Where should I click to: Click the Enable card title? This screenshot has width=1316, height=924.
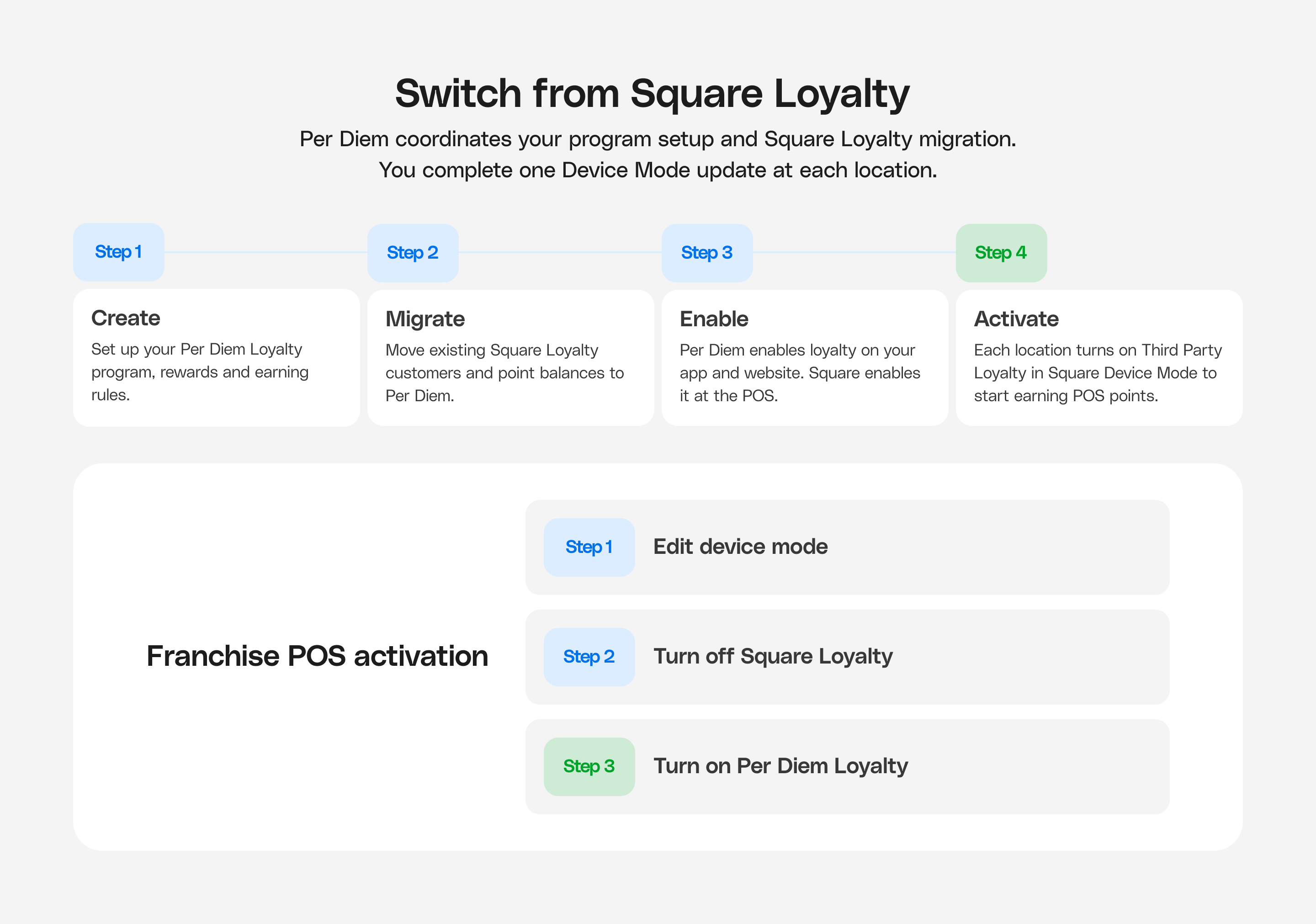coord(714,319)
